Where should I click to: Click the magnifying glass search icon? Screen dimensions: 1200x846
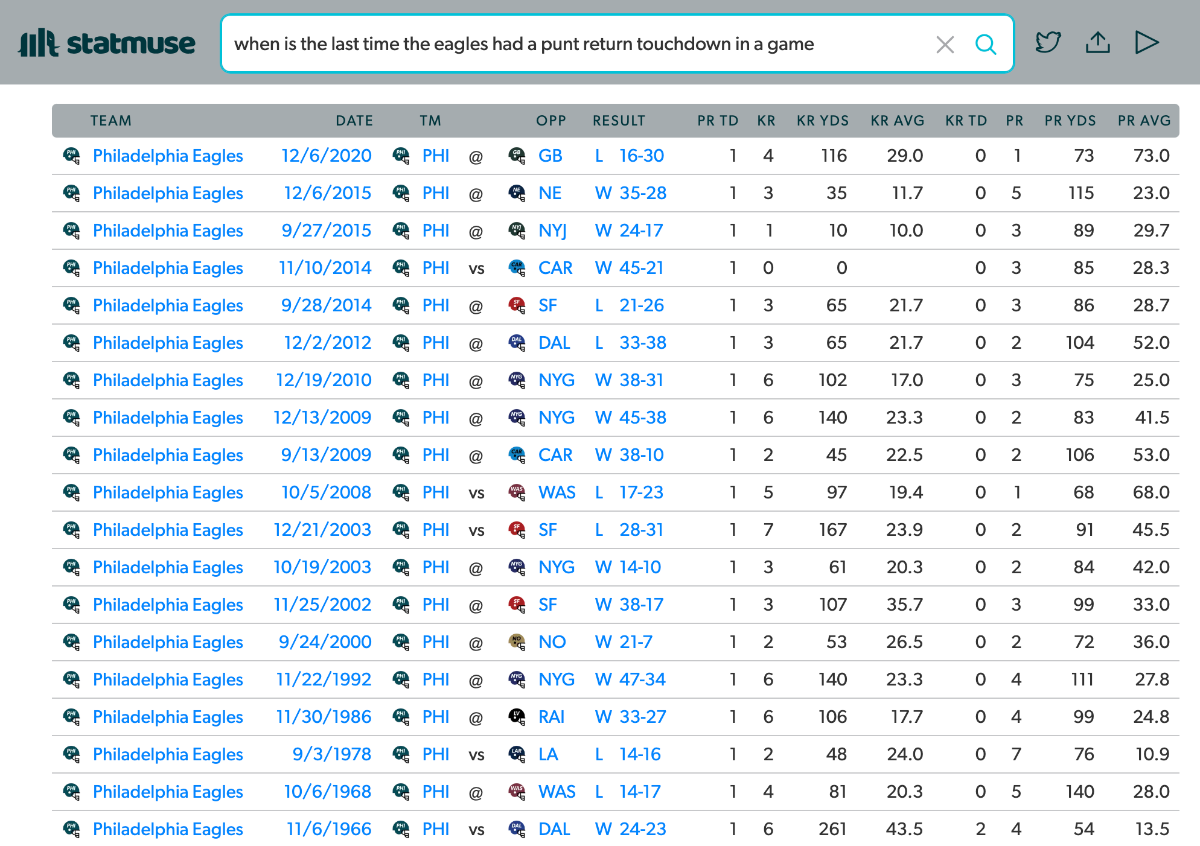pyautogui.click(x=986, y=44)
